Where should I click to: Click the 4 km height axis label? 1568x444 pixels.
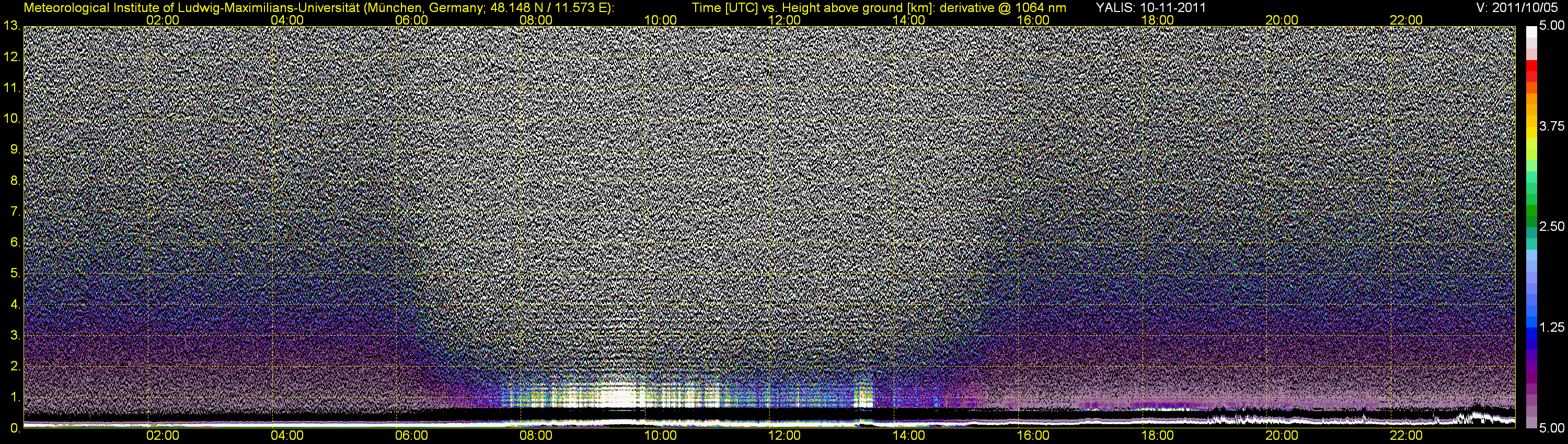[15, 304]
